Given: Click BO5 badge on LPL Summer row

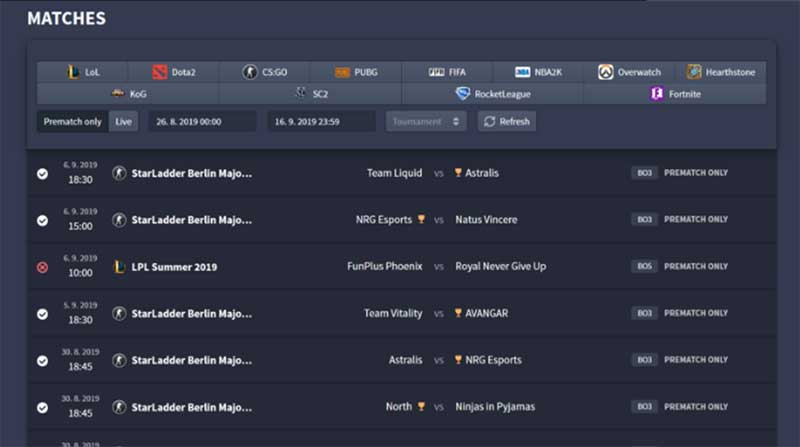Looking at the screenshot, I should tap(644, 266).
